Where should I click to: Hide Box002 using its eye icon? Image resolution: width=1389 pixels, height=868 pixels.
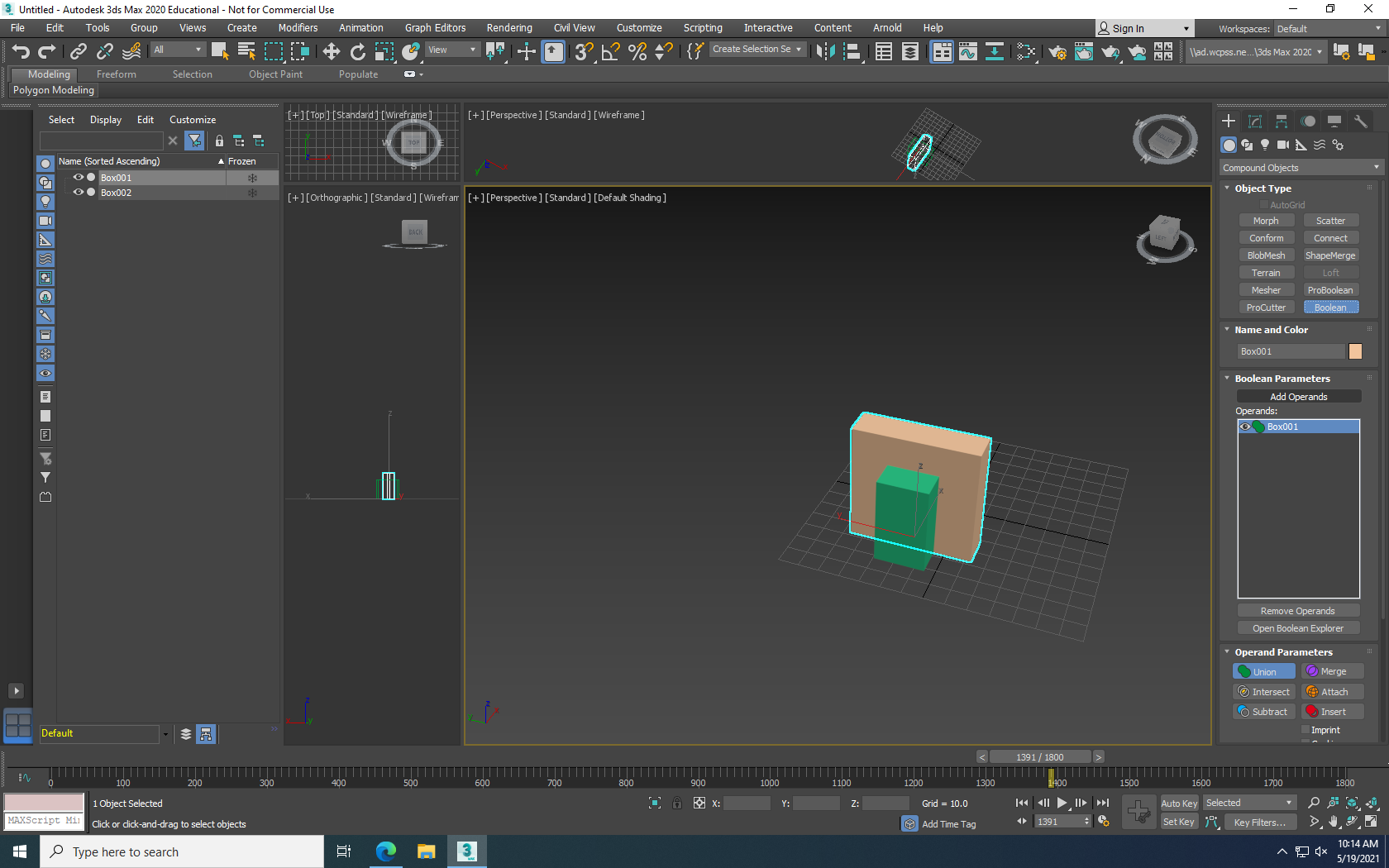click(78, 193)
